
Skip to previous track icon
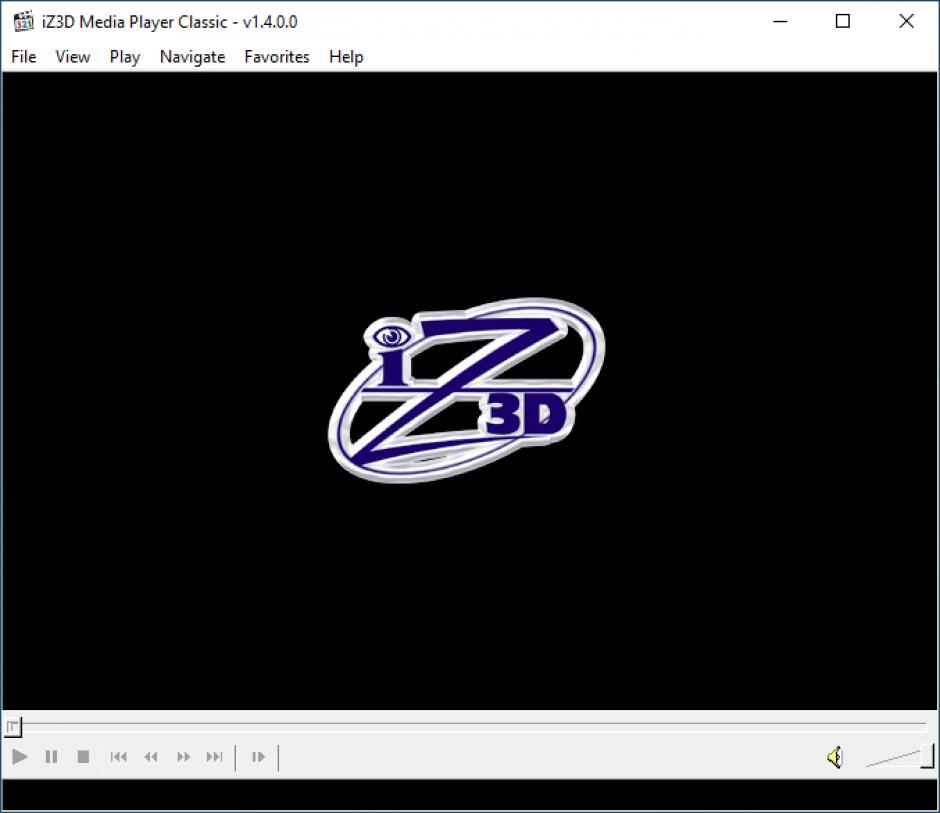click(118, 757)
